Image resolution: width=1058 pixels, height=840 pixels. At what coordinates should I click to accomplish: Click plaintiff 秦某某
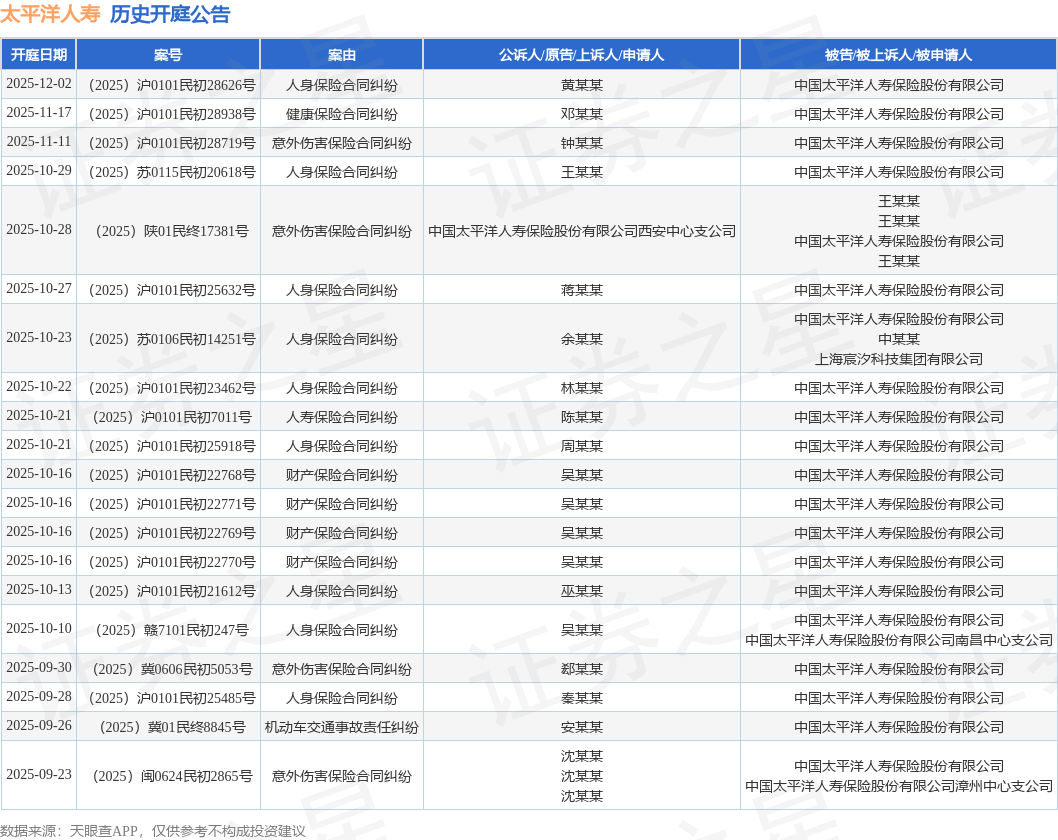click(582, 698)
